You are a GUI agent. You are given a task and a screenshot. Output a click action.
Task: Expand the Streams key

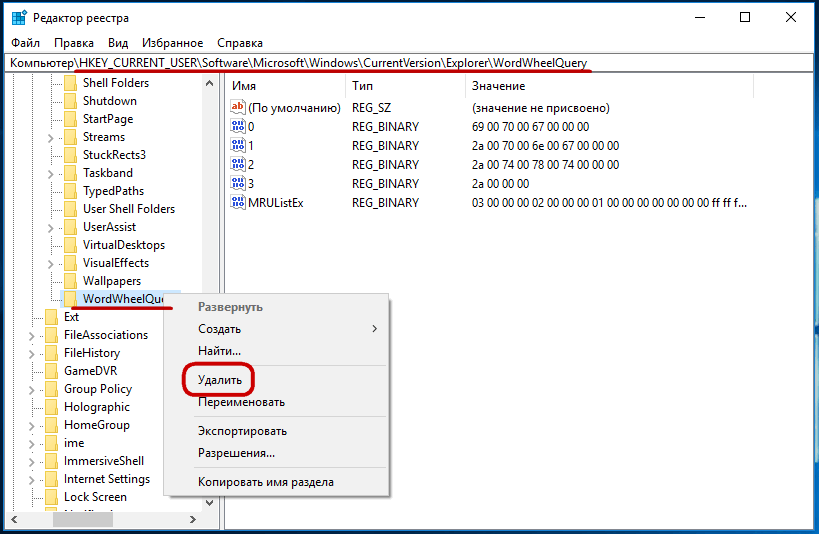[51, 138]
